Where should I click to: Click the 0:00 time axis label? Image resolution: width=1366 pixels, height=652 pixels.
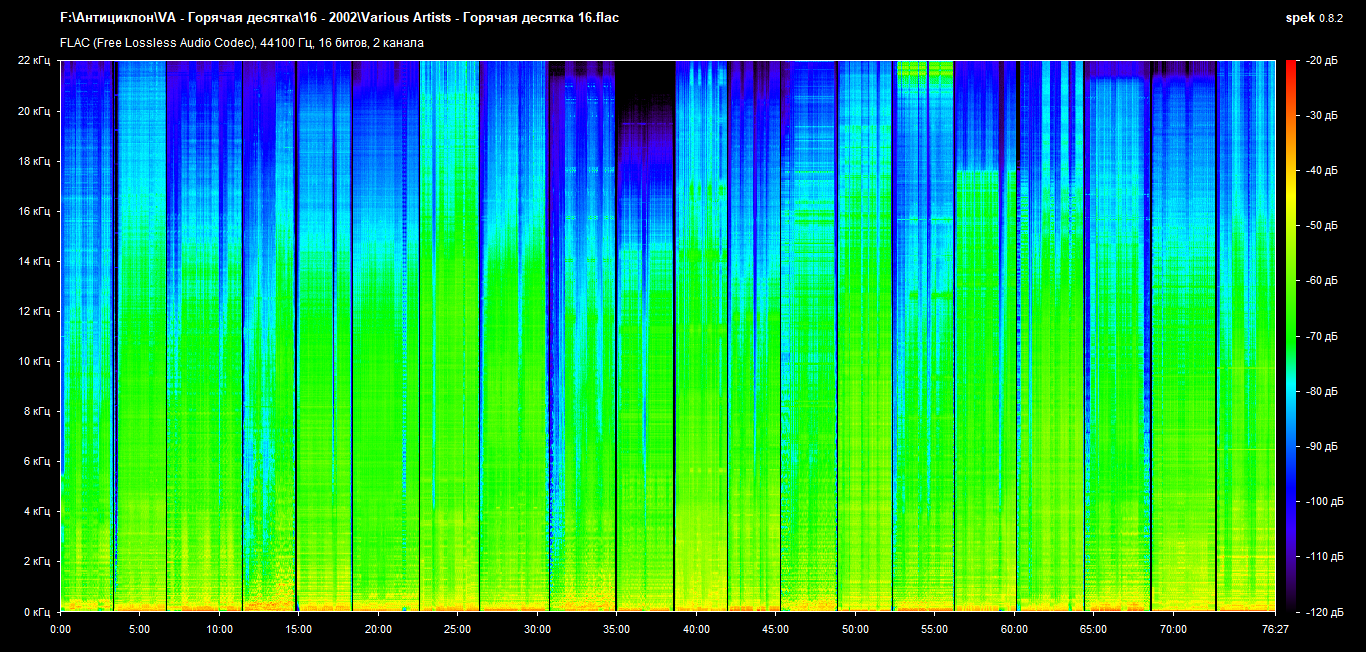(x=60, y=630)
